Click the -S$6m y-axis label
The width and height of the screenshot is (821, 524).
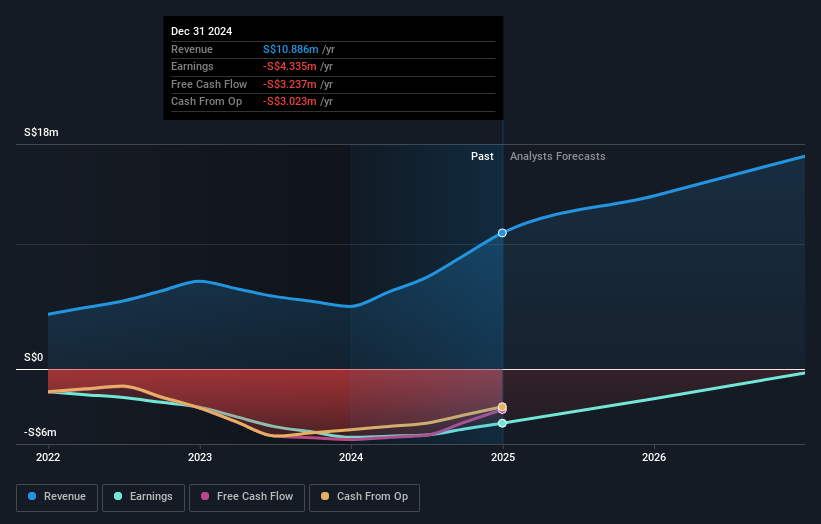[x=40, y=432]
